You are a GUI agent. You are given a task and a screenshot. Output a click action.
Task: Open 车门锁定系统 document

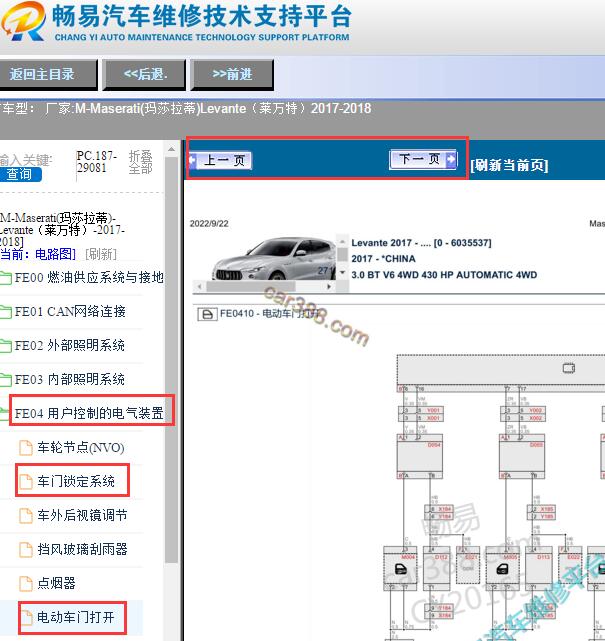[76, 481]
